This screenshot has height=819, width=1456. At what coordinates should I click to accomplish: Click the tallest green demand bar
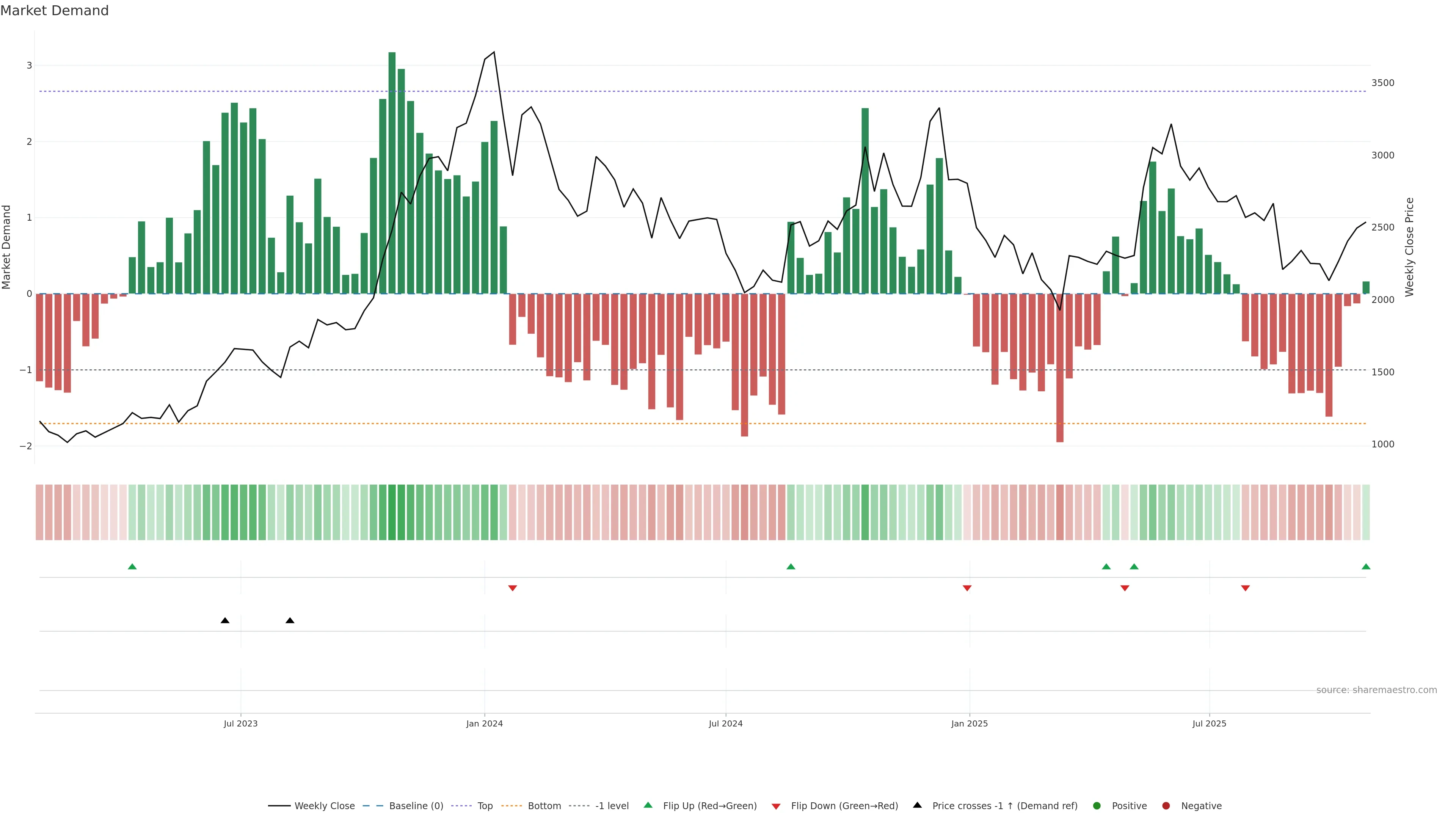tap(392, 169)
